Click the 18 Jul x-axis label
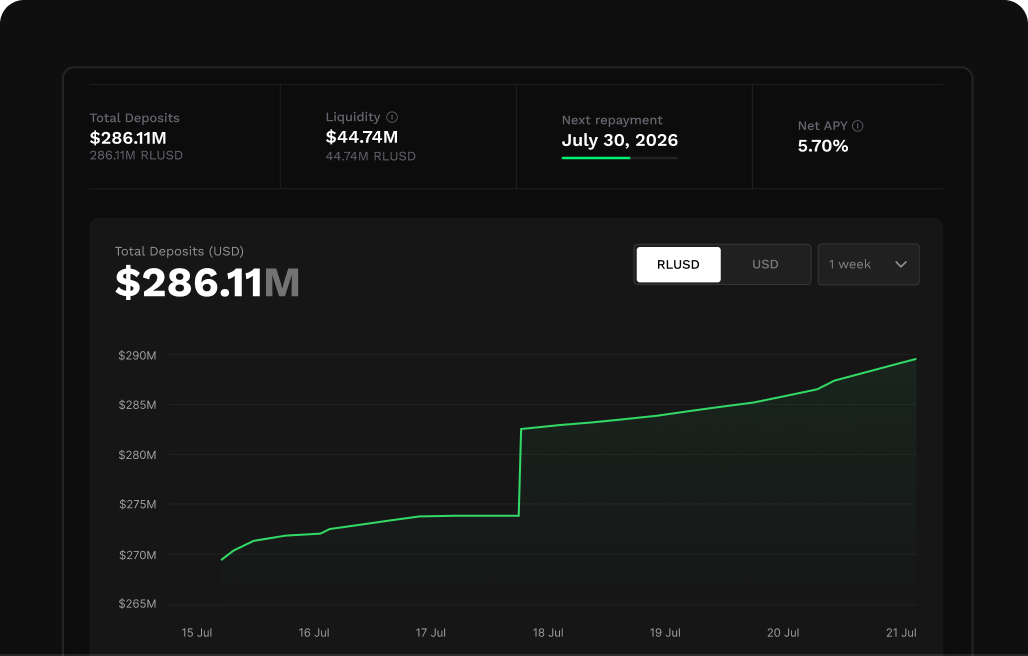 tap(548, 633)
